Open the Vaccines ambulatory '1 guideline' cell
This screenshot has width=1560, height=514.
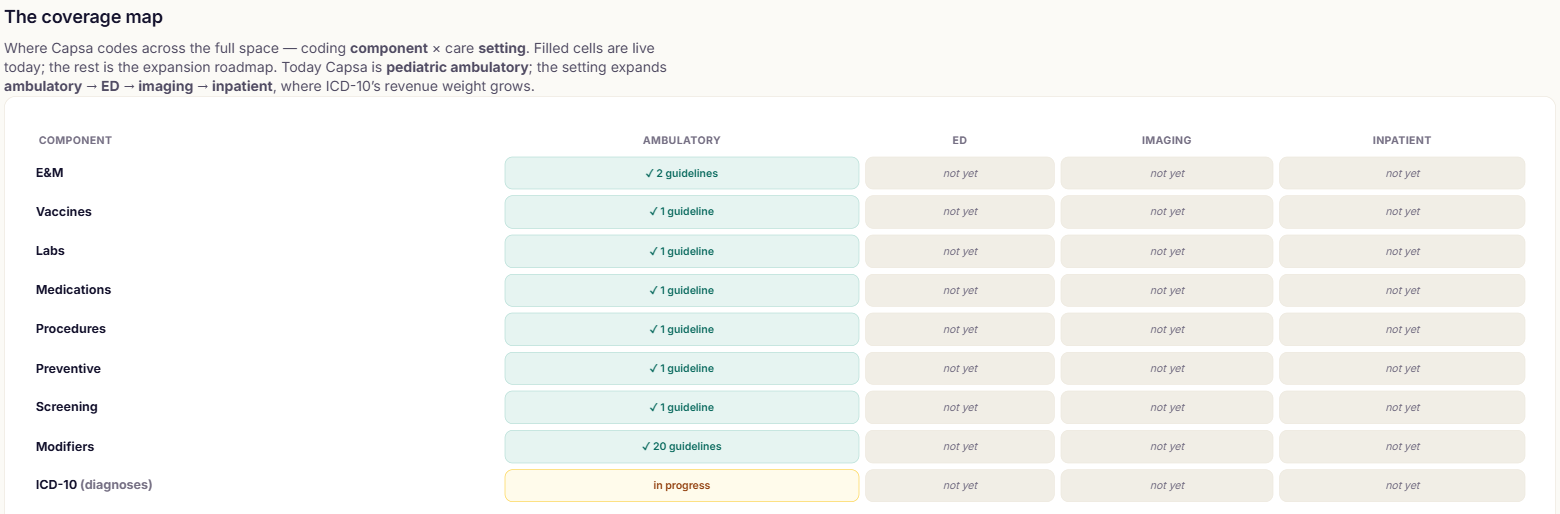tap(681, 212)
